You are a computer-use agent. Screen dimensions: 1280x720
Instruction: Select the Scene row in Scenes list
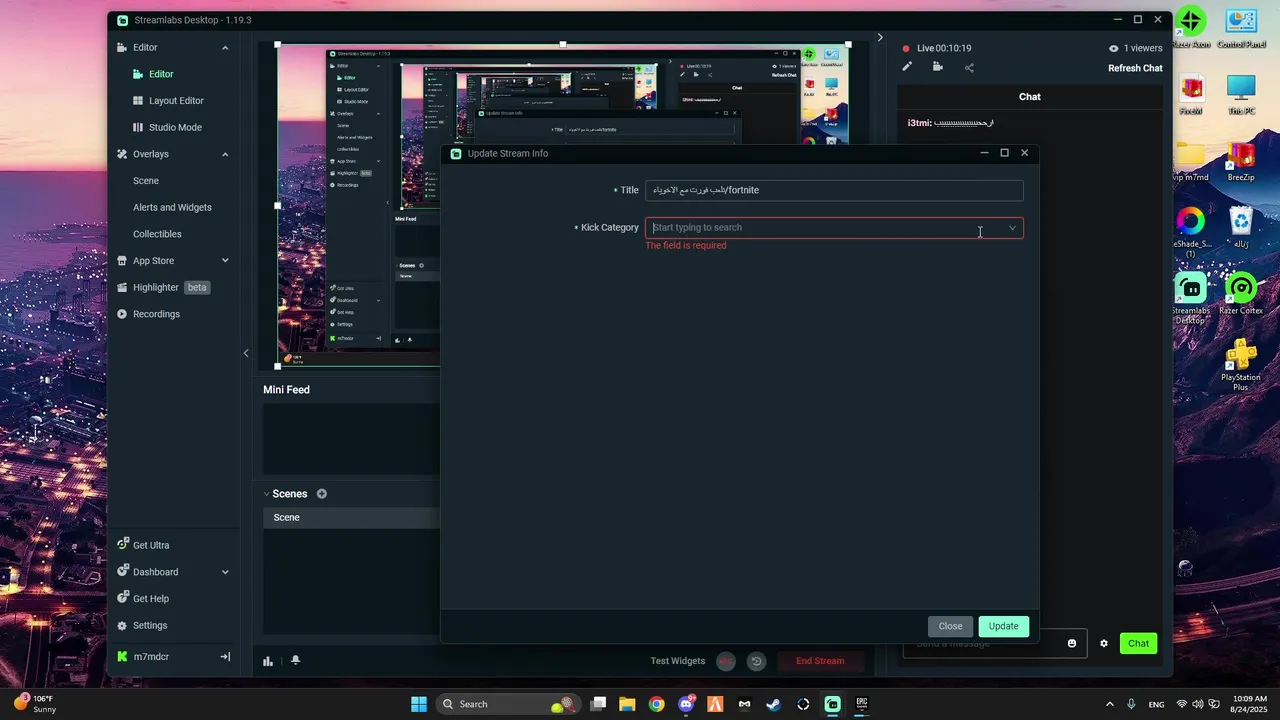pyautogui.click(x=351, y=518)
